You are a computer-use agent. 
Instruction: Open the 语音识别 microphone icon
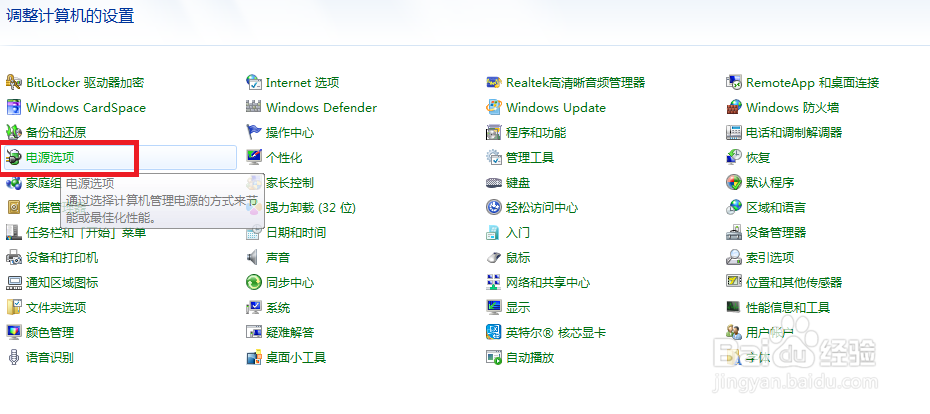point(14,357)
